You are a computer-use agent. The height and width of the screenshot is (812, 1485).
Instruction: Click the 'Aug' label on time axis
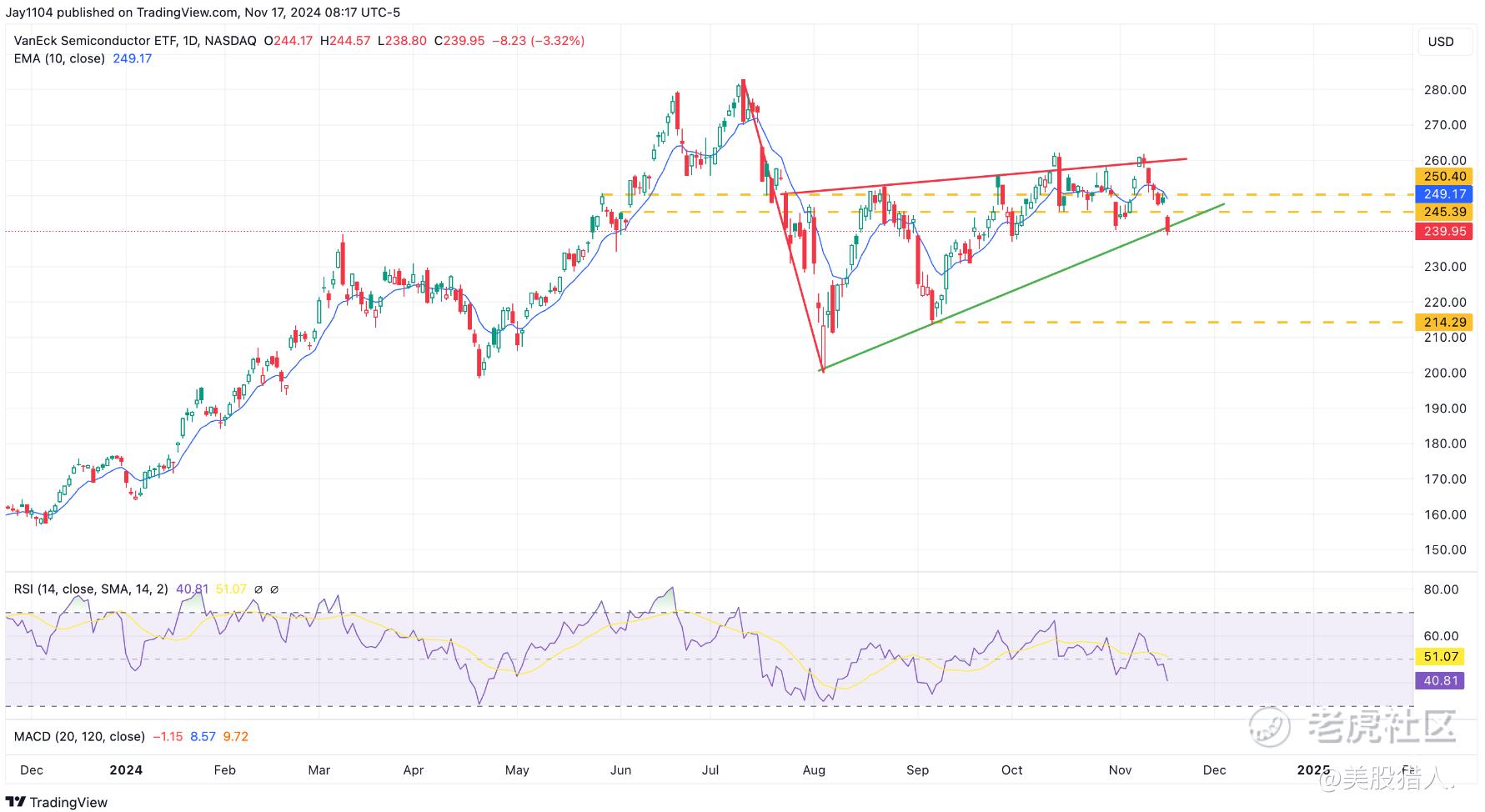coord(814,769)
